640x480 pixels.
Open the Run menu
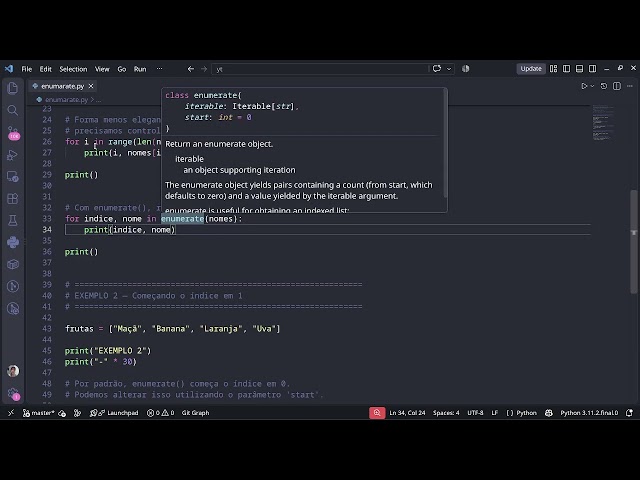click(140, 69)
